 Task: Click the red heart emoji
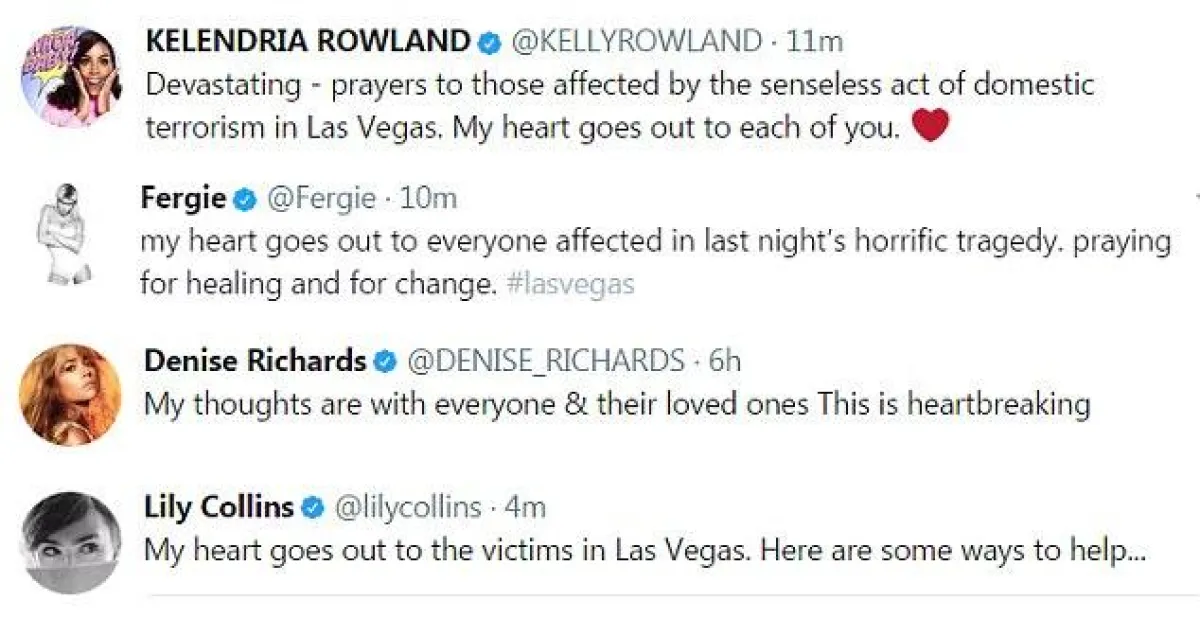pyautogui.click(x=930, y=125)
